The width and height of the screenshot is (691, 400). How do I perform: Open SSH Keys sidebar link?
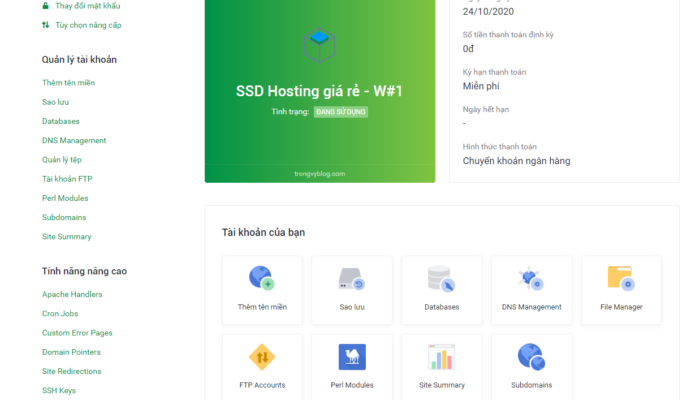(59, 390)
